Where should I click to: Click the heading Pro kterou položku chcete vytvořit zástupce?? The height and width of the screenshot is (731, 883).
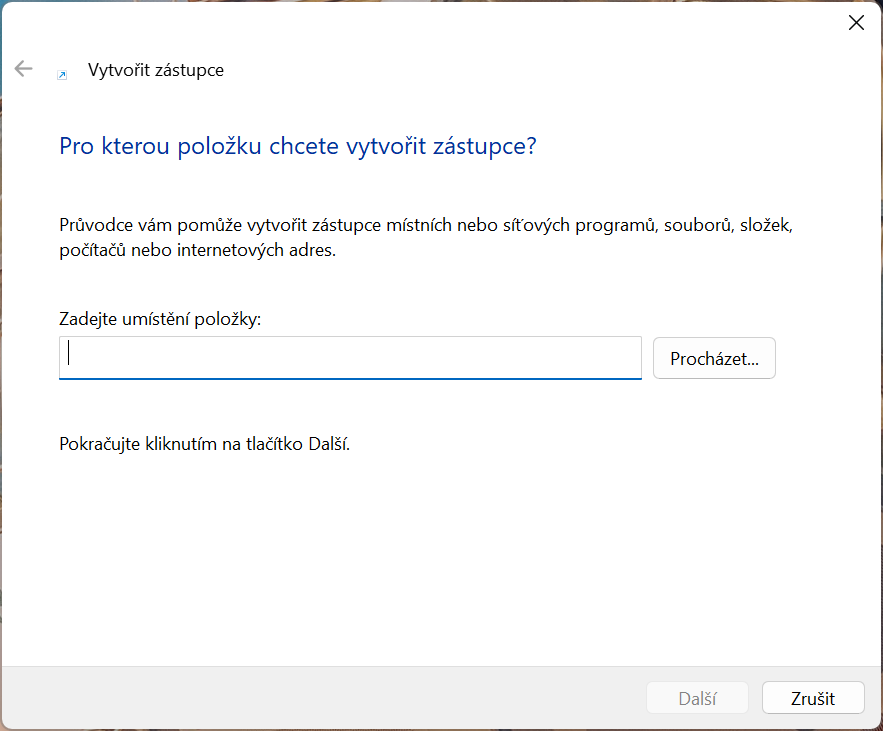[x=298, y=146]
